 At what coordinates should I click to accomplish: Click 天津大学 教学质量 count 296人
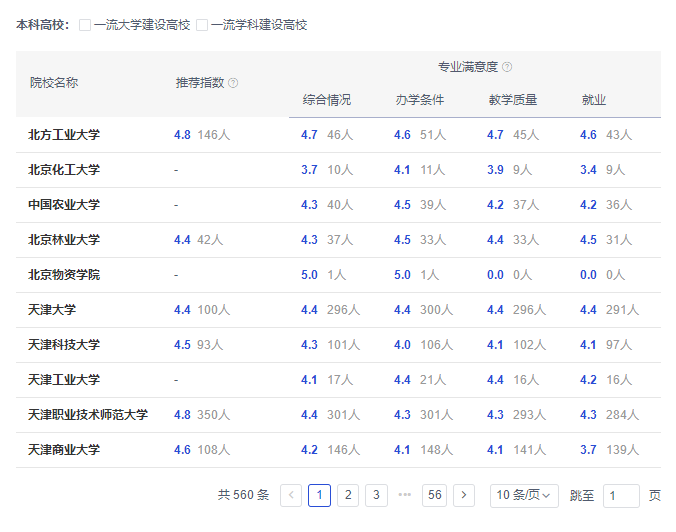[x=529, y=310]
